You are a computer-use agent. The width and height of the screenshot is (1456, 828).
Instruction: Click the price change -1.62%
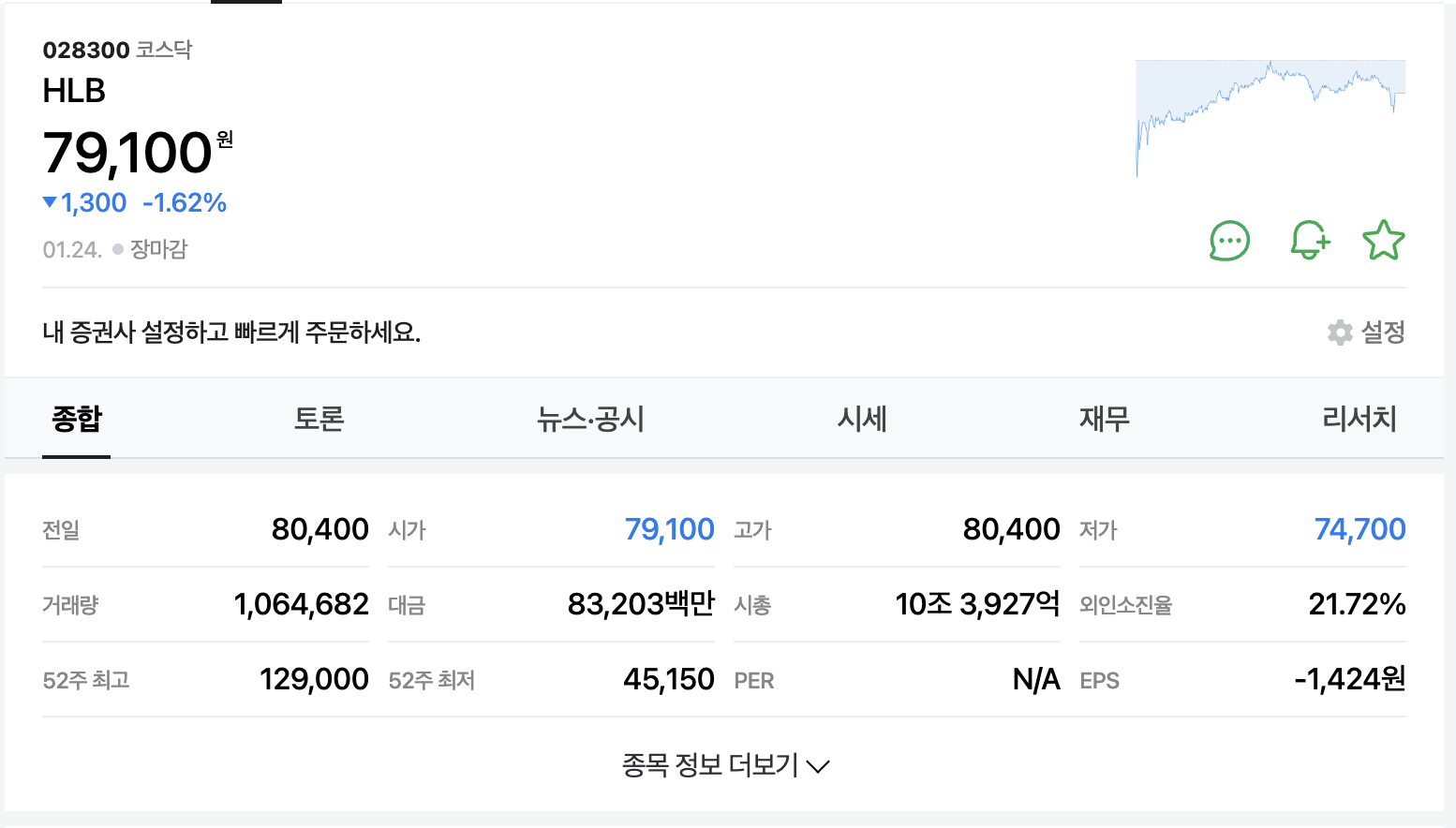tap(185, 203)
